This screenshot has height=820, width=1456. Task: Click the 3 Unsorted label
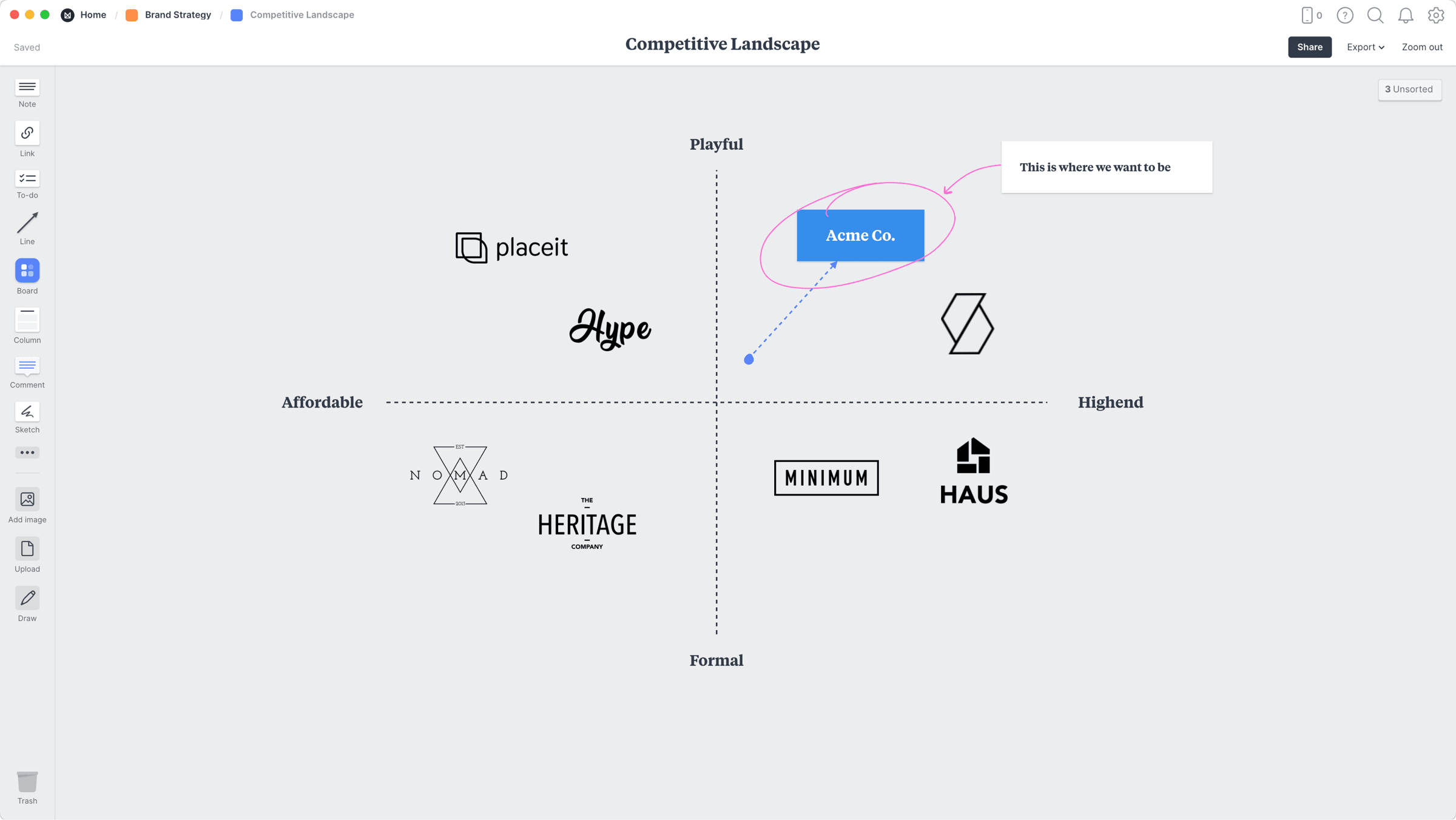[x=1409, y=89]
